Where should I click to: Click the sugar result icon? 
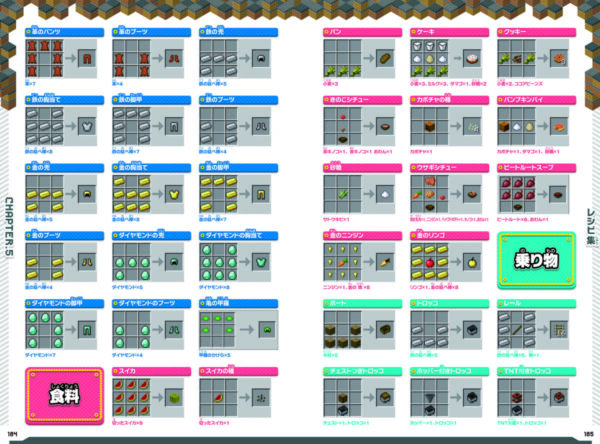point(385,194)
